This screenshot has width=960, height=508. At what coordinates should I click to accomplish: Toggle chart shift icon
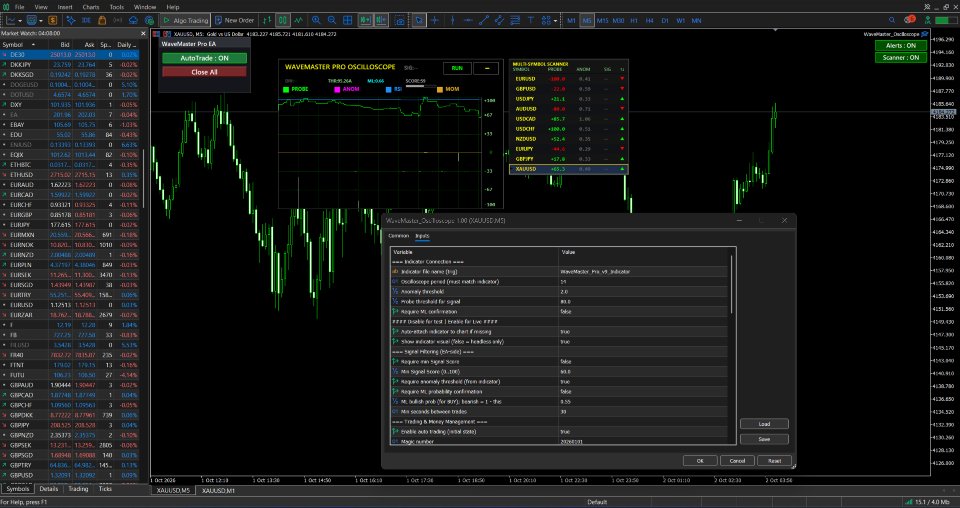click(381, 20)
